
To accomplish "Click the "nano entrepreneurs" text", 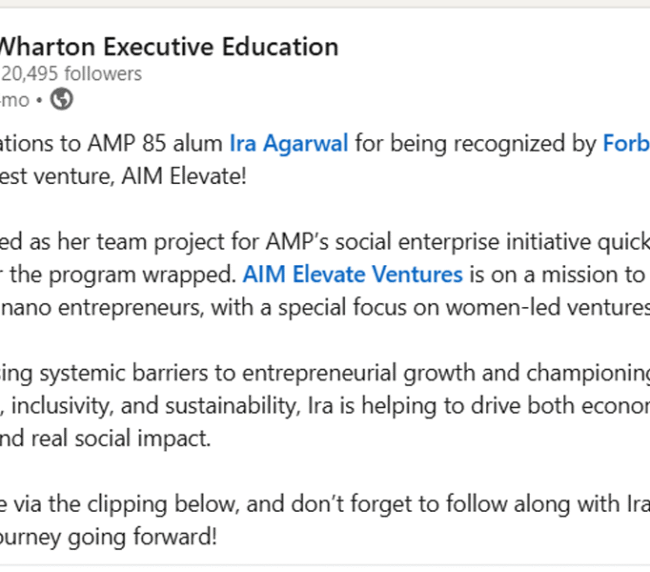I will click(102, 308).
